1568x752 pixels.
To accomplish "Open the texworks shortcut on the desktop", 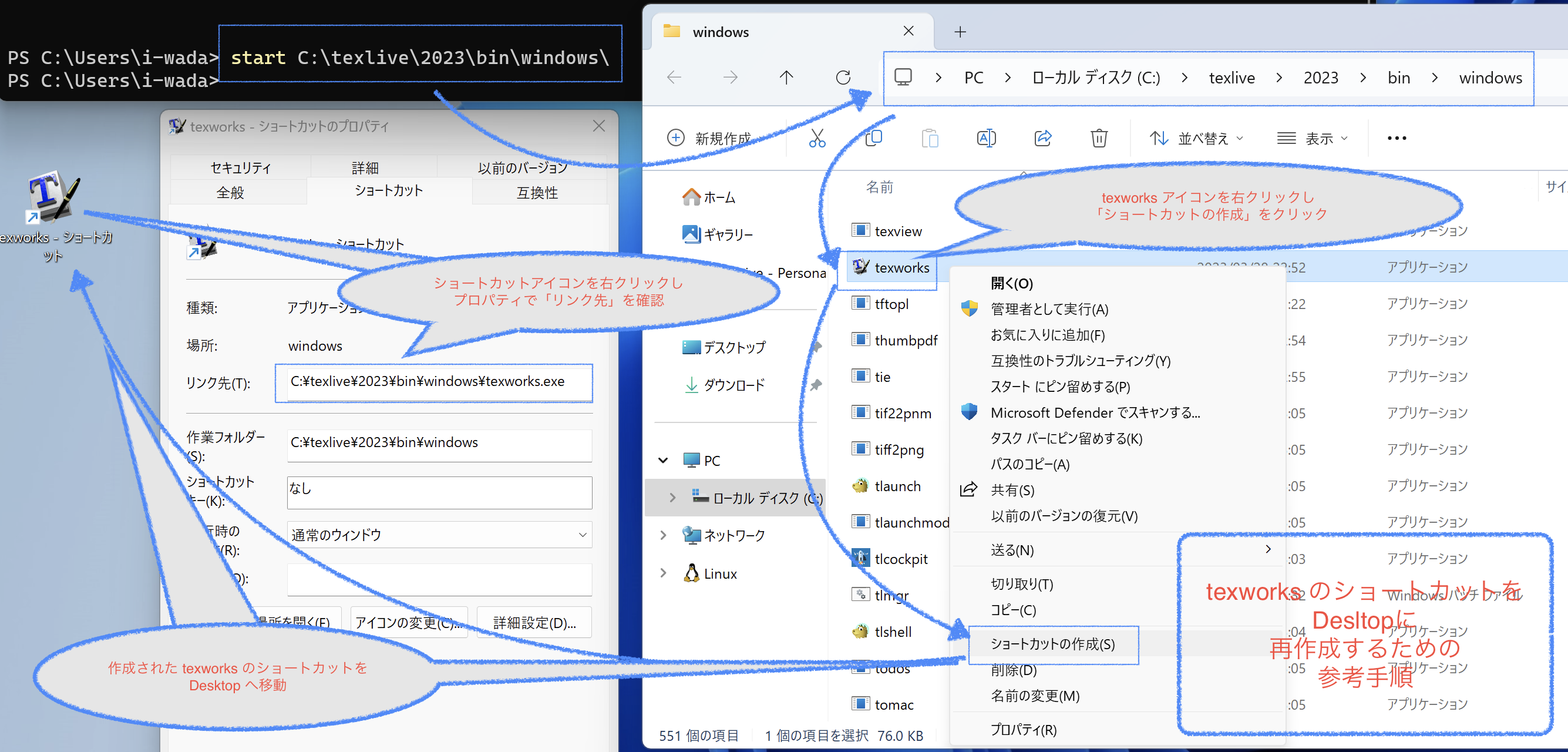I will (x=51, y=198).
